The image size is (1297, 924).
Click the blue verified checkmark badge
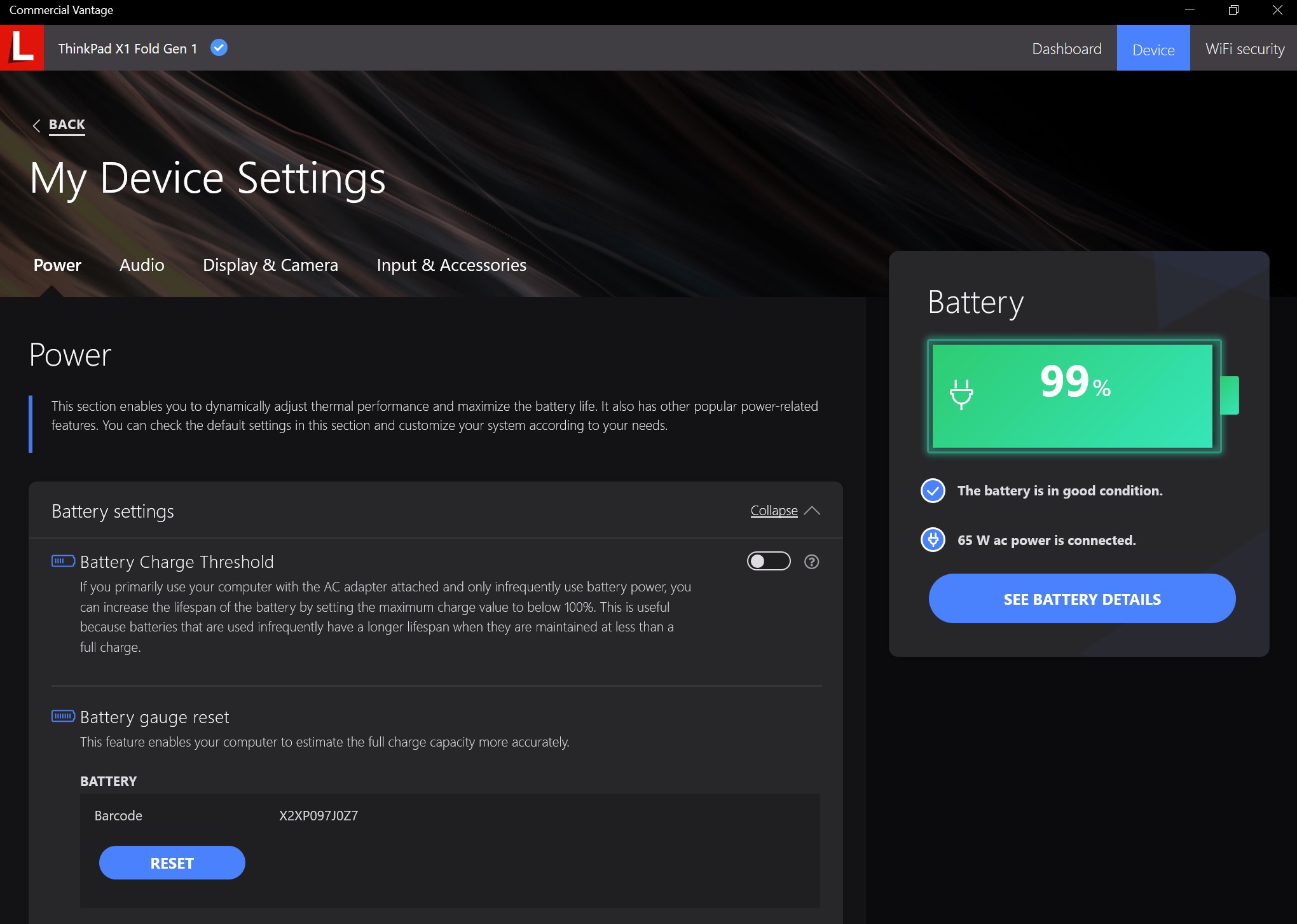pyautogui.click(x=219, y=48)
